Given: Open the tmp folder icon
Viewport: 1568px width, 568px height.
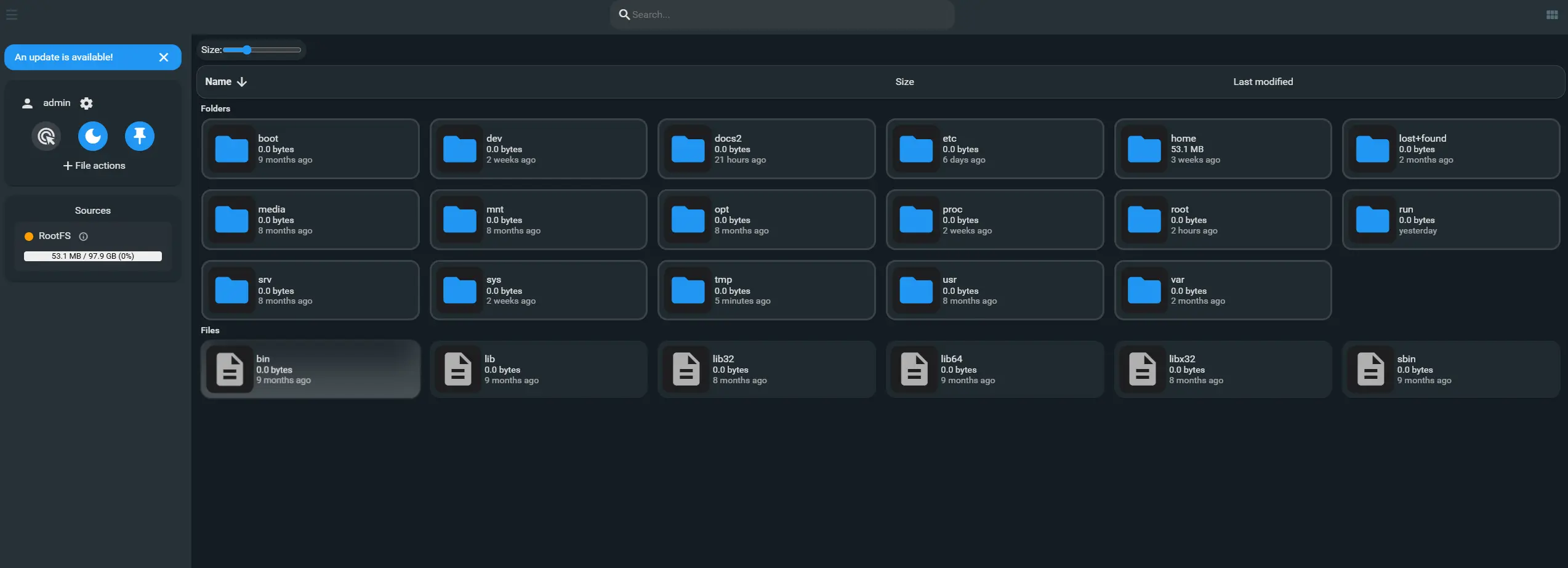Looking at the screenshot, I should click(688, 291).
